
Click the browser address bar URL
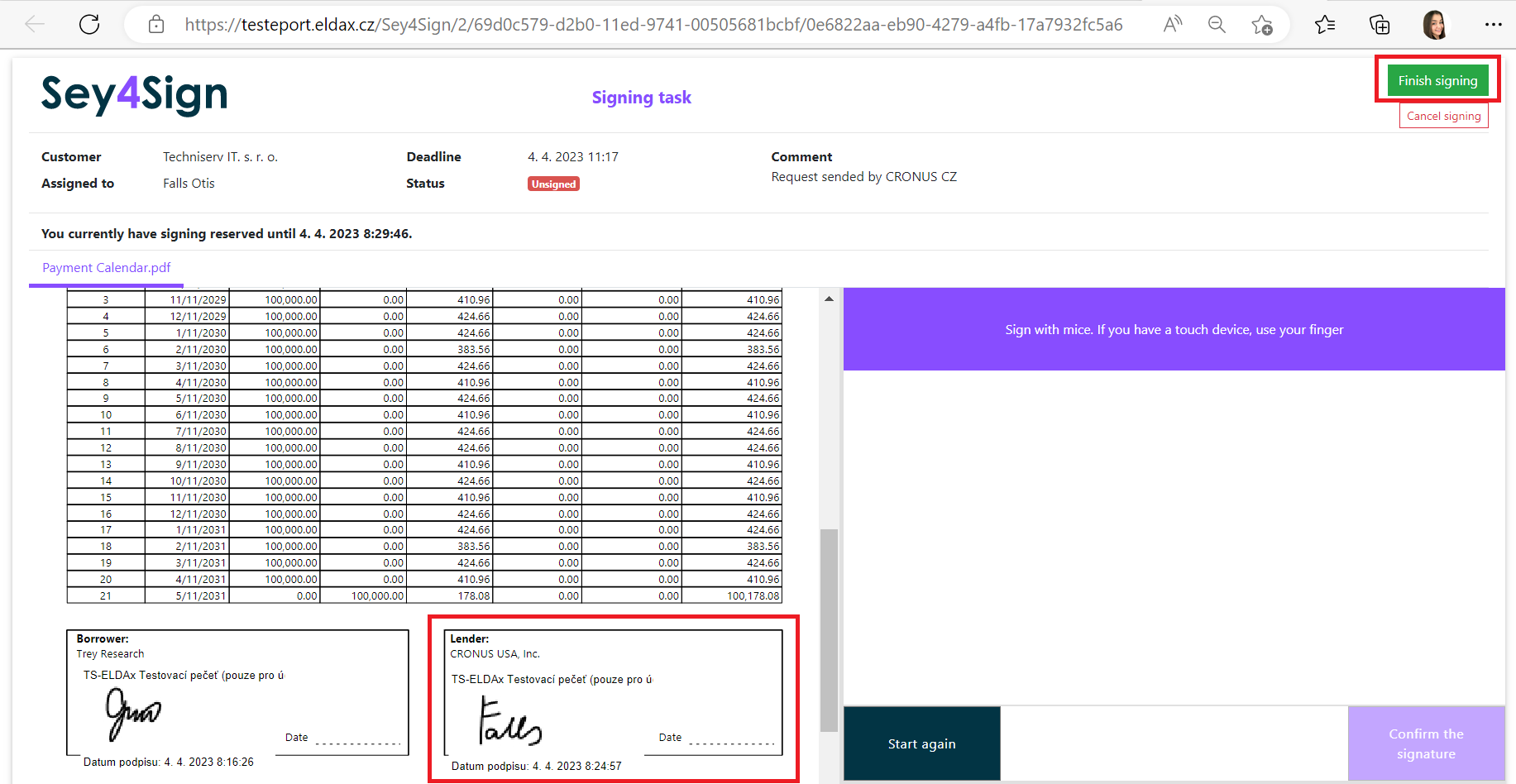(653, 25)
